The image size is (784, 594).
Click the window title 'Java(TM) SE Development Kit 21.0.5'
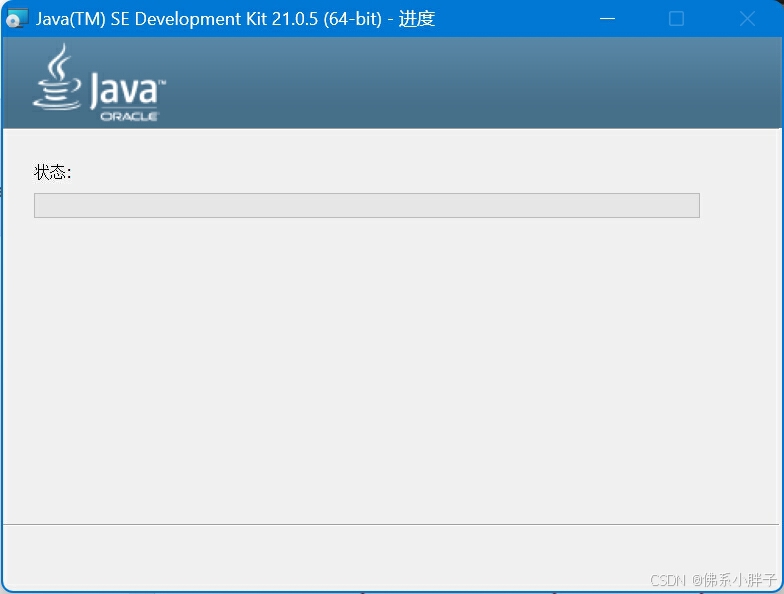pos(177,19)
